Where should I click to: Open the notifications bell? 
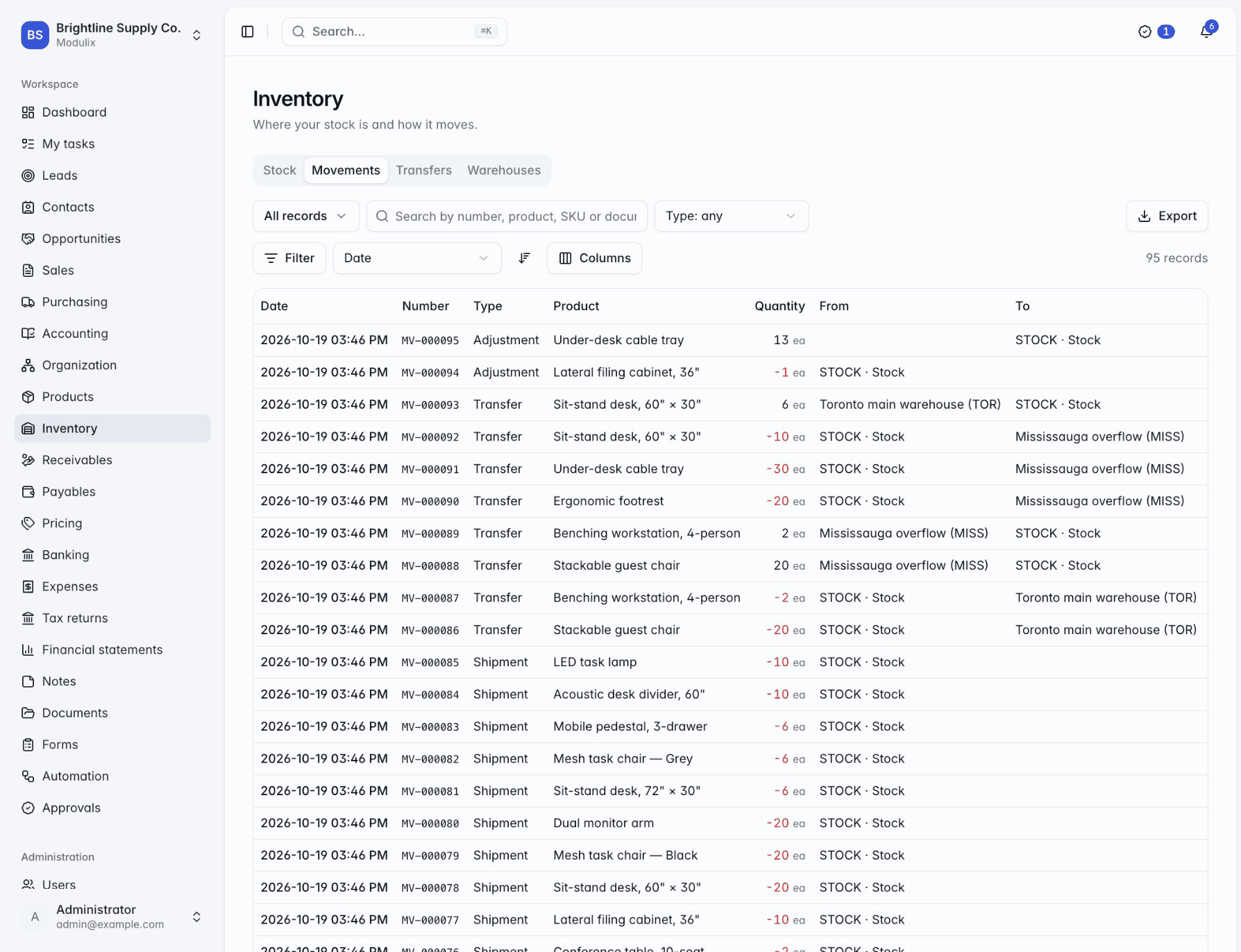[1206, 32]
